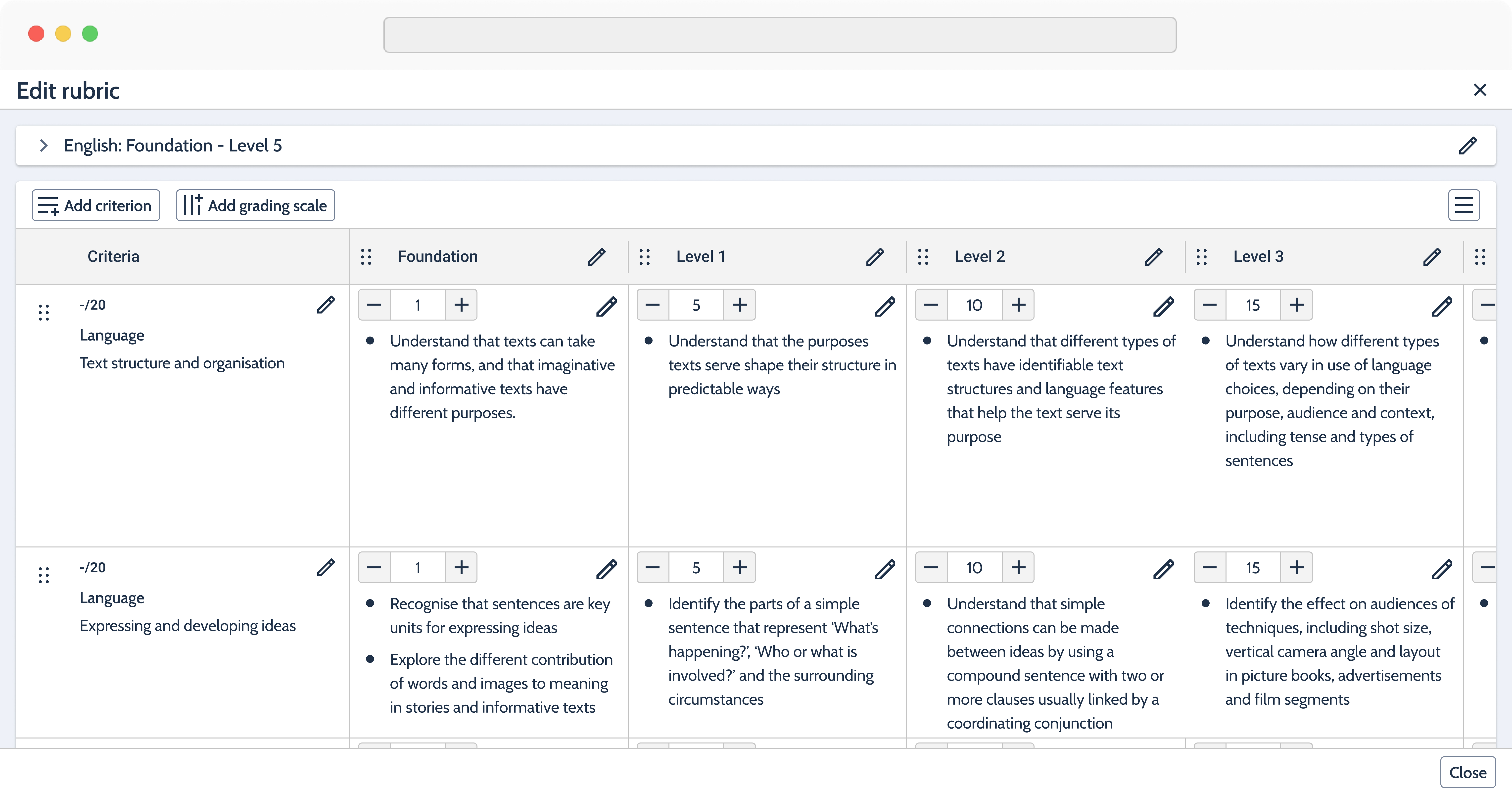The height and width of the screenshot is (796, 1512).
Task: Click Level 1 score field in Text structure row
Action: (x=696, y=305)
